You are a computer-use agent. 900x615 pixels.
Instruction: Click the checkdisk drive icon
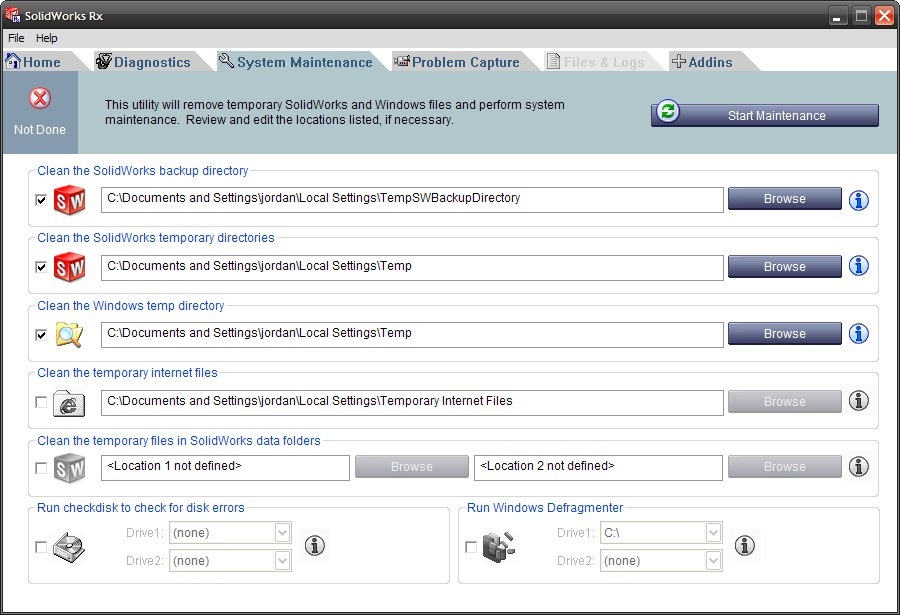click(69, 547)
